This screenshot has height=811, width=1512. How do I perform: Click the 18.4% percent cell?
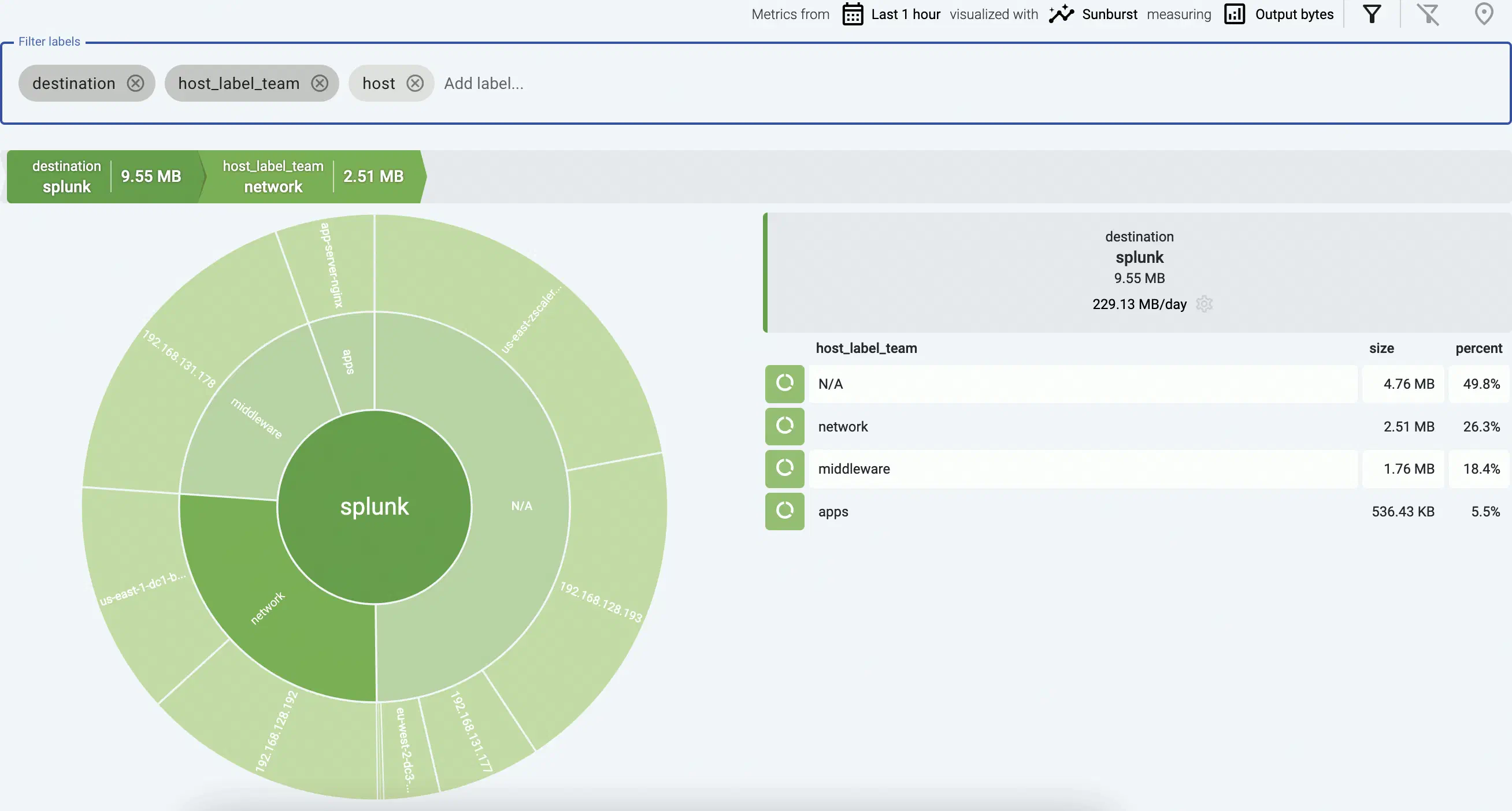[x=1478, y=468]
